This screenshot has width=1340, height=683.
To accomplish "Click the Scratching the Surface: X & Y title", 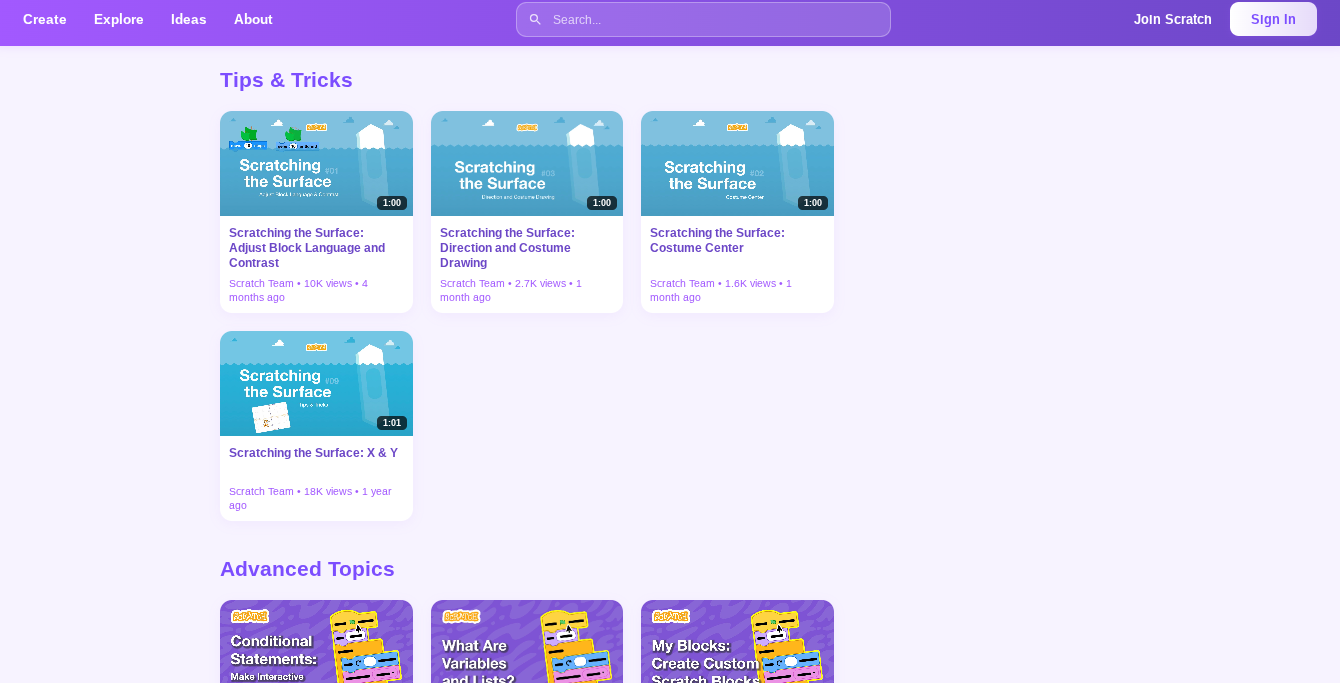I will (x=313, y=453).
